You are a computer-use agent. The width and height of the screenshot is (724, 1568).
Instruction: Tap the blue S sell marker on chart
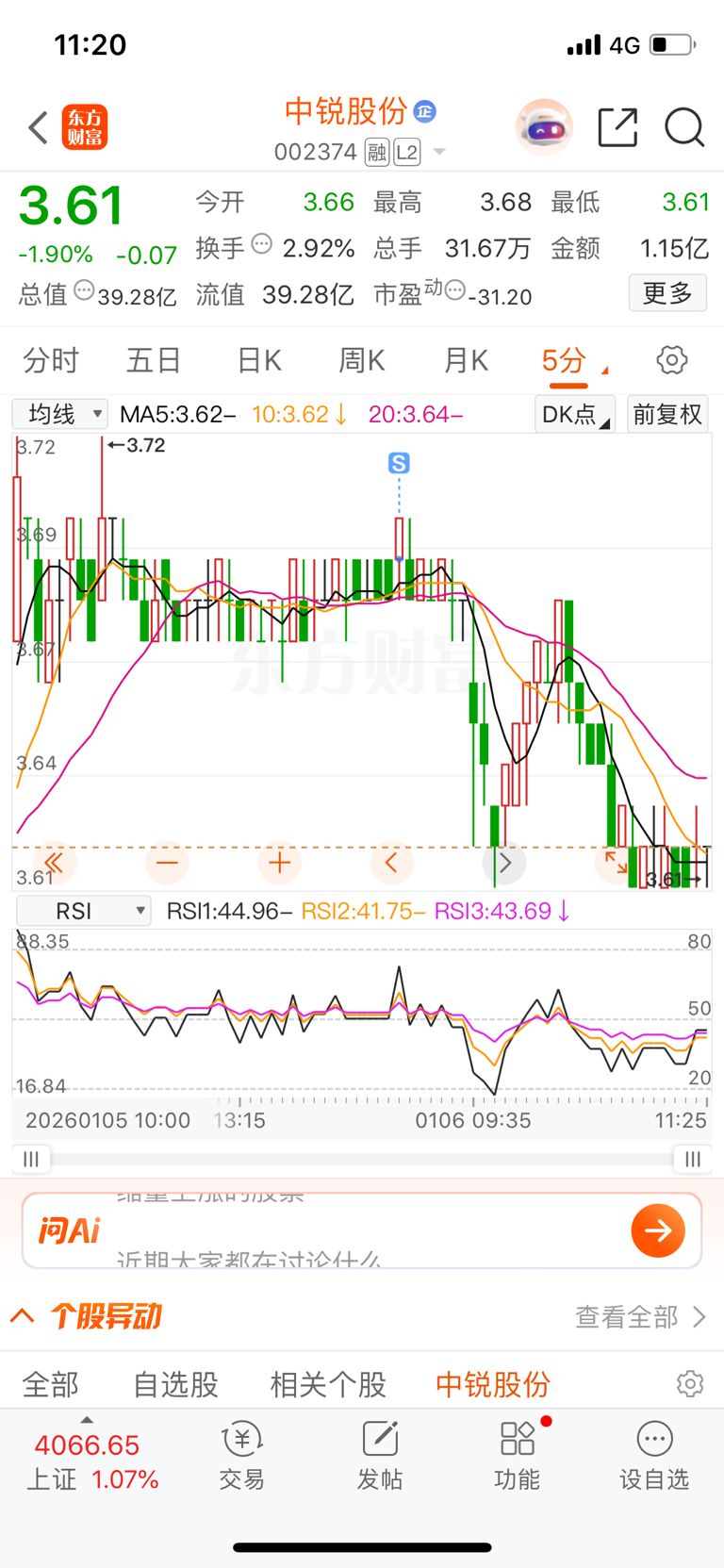399,463
